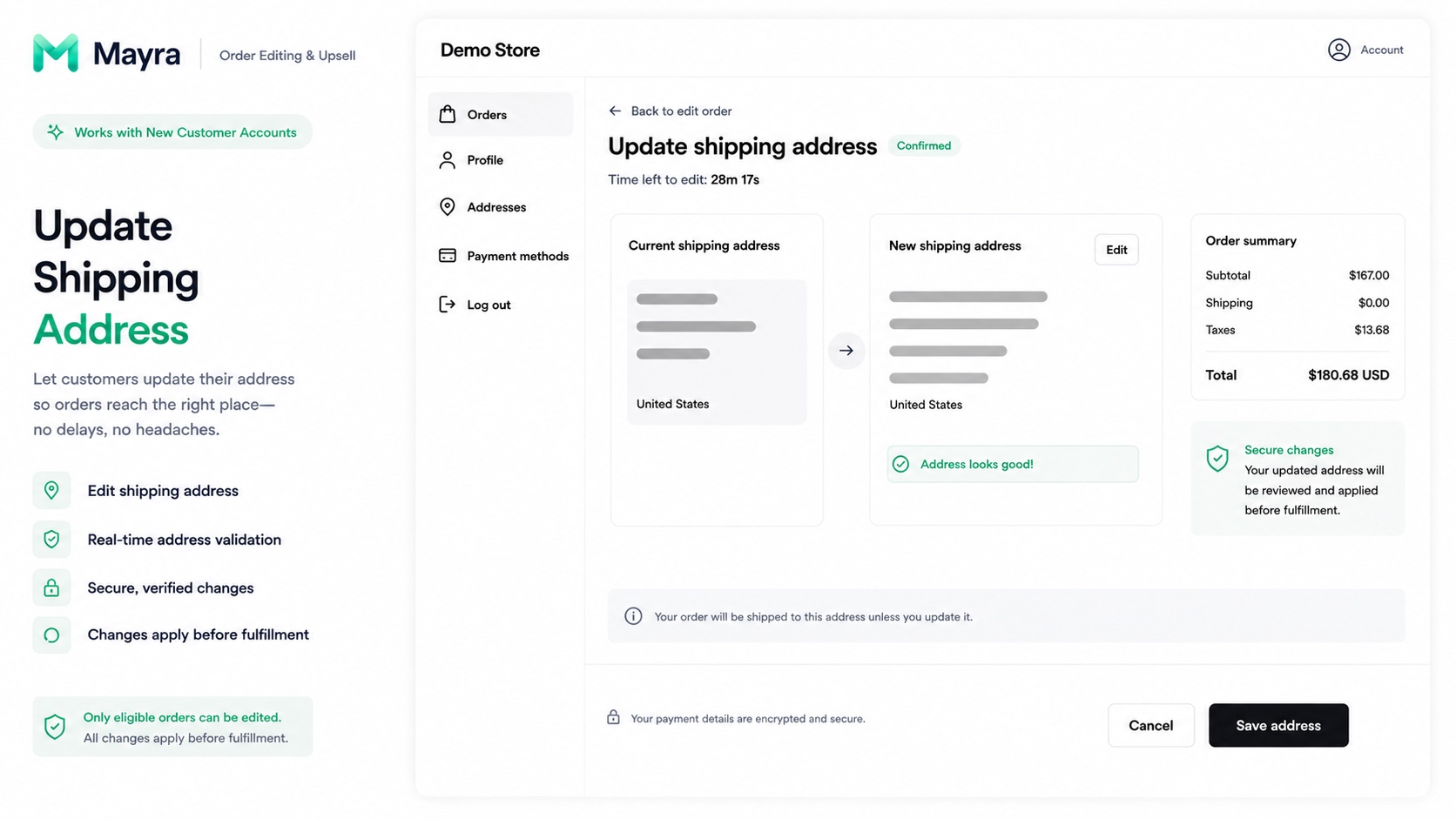Image resolution: width=1456 pixels, height=819 pixels.
Task: Click the Log out arrow icon
Action: [x=448, y=305]
